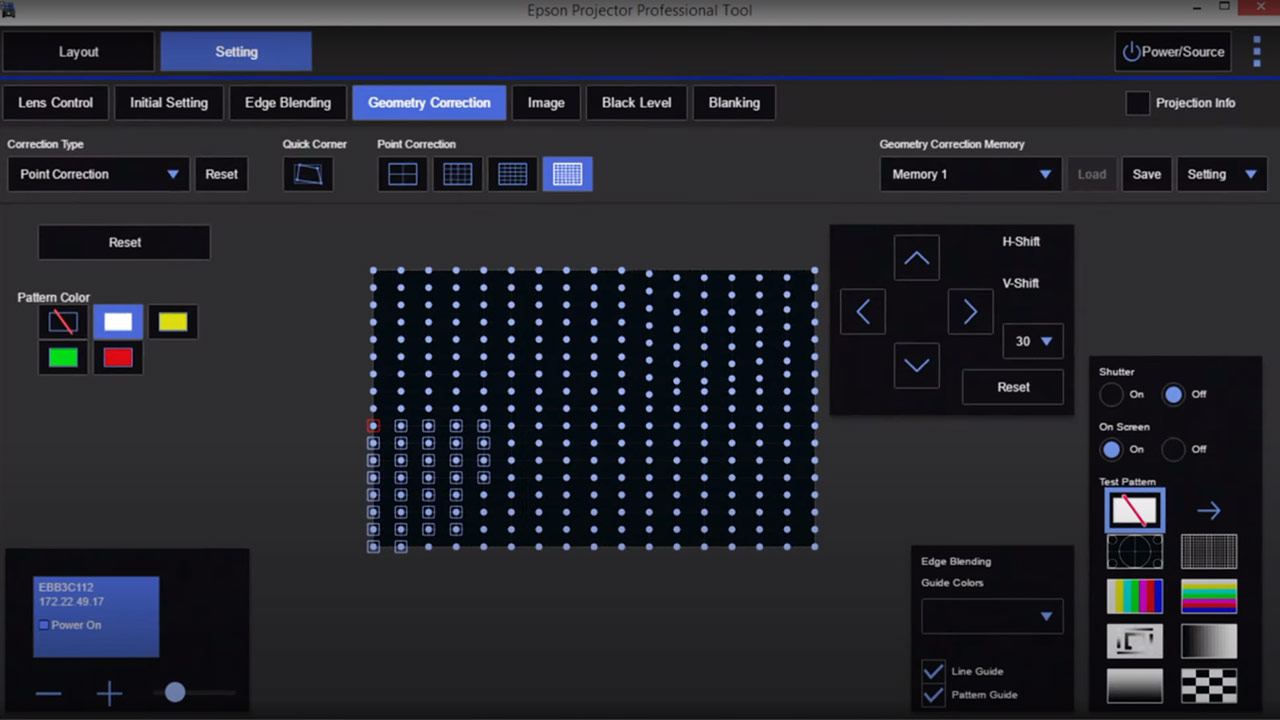Viewport: 1280px width, 720px height.
Task: Open the three-dot more options menu
Action: pyautogui.click(x=1257, y=51)
